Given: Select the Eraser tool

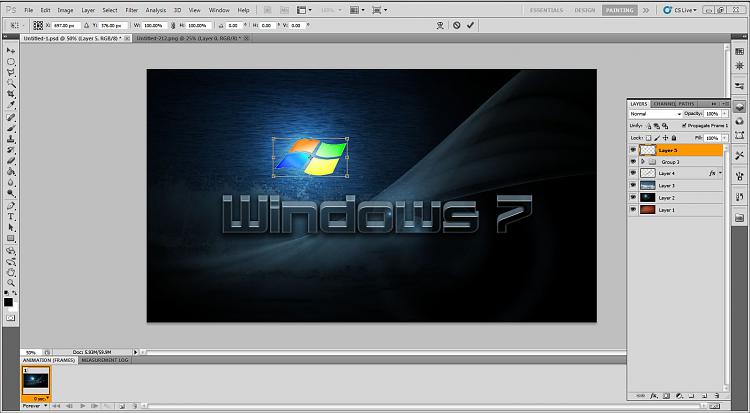Looking at the screenshot, I should (11, 161).
